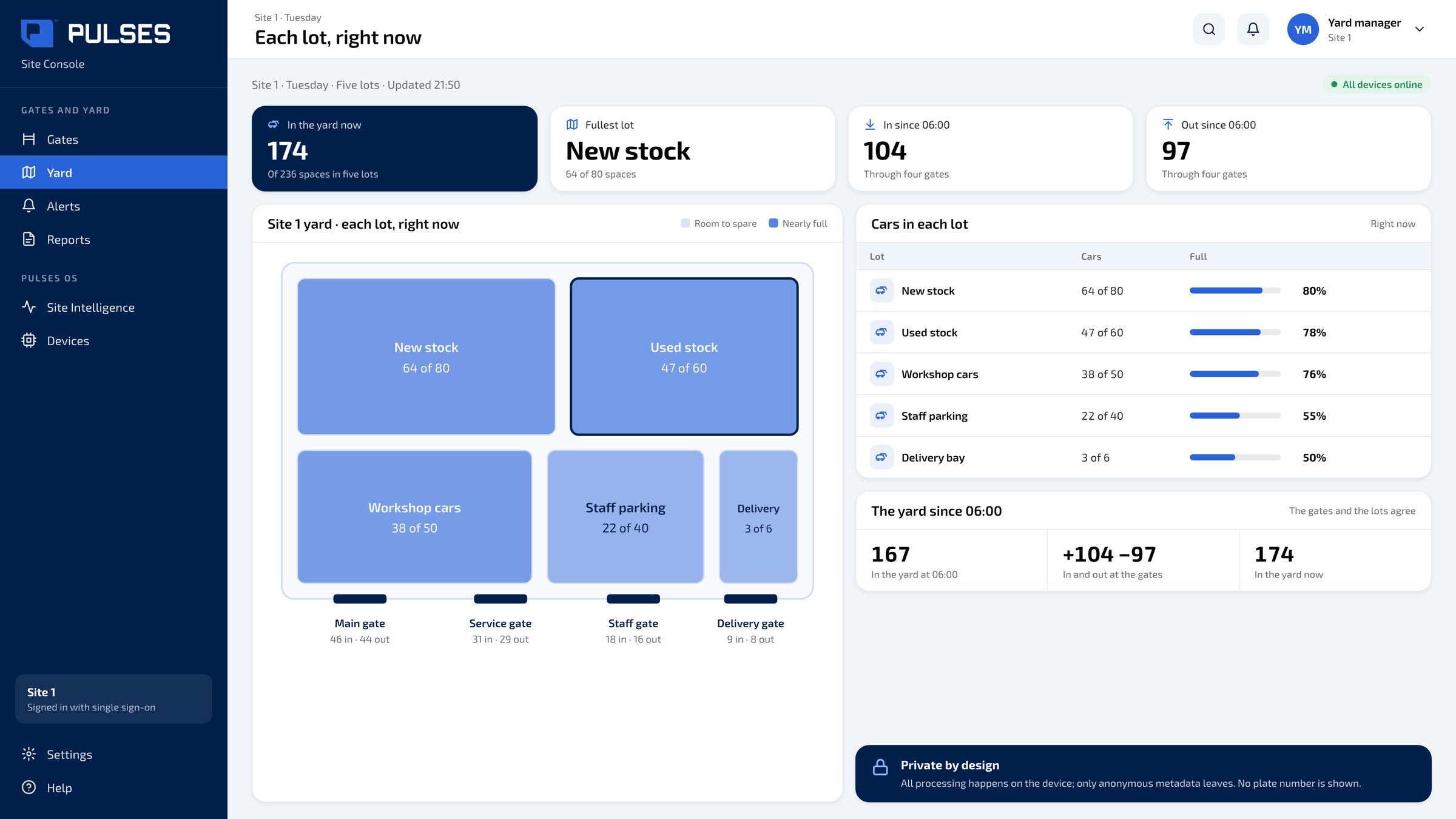Open Help at sidebar bottom
This screenshot has width=1456, height=819.
click(x=113, y=787)
